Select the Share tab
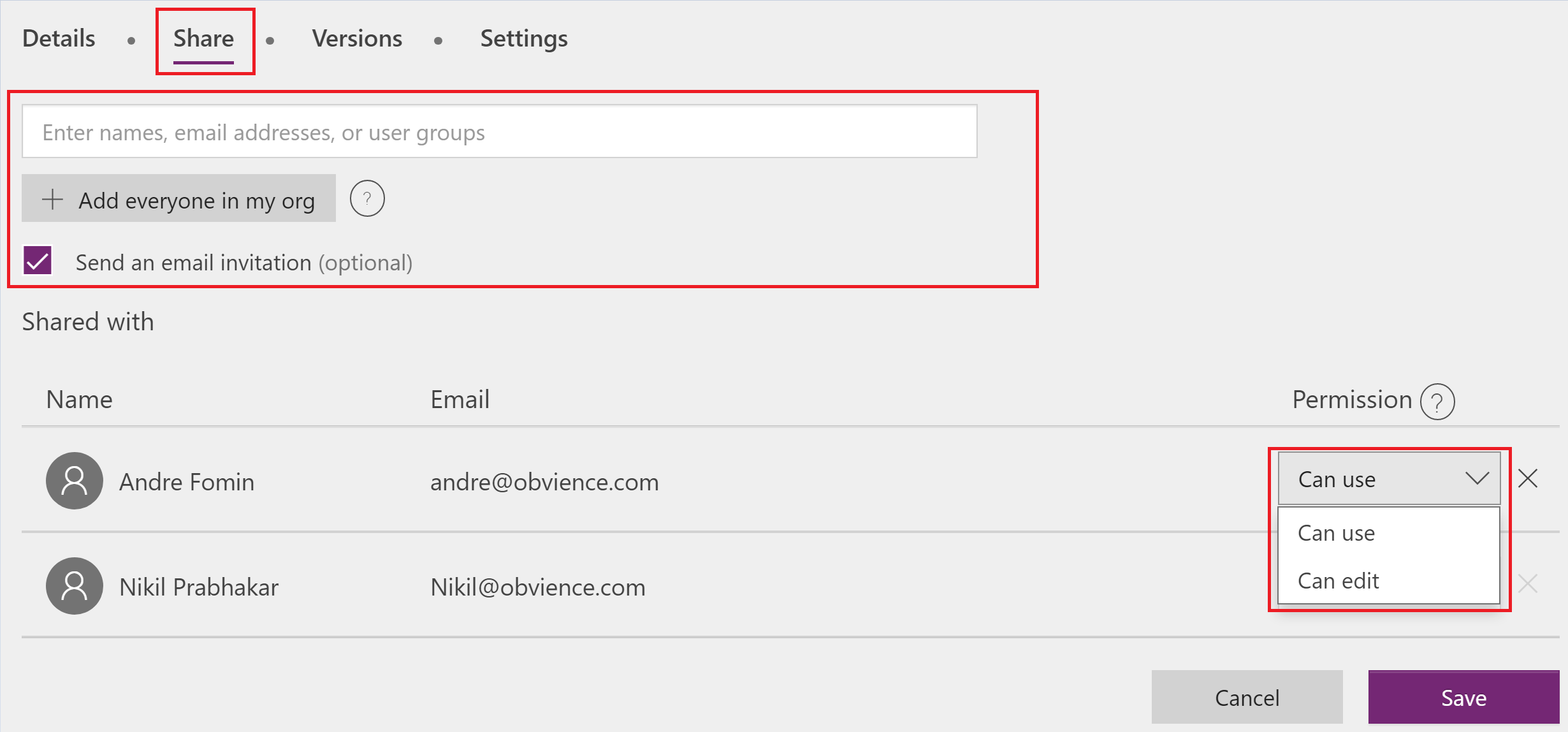1568x732 pixels. point(204,39)
